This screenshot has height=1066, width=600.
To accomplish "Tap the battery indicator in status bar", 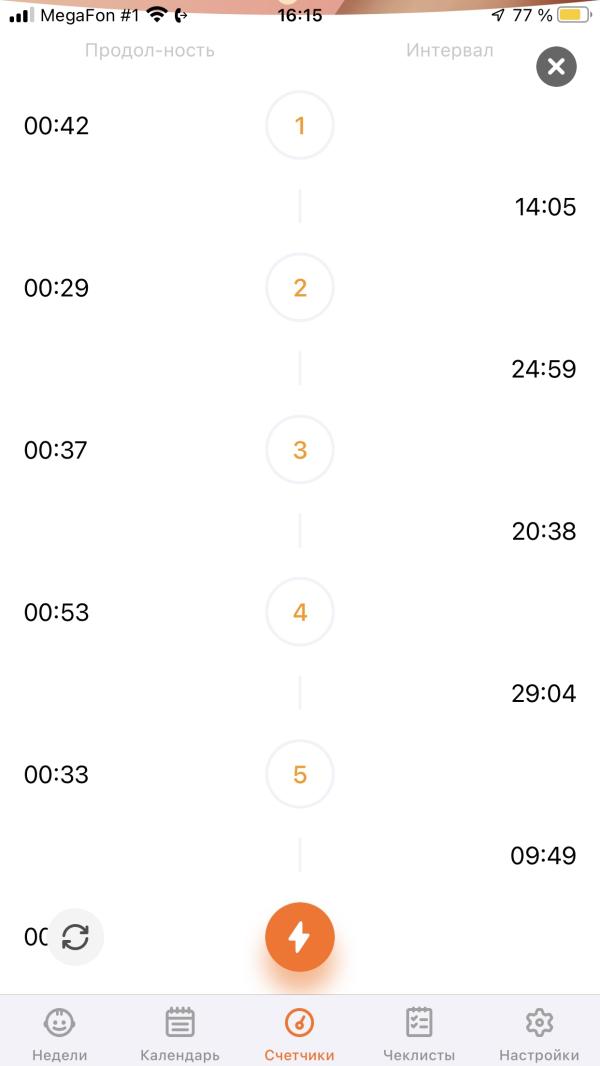I will point(573,15).
